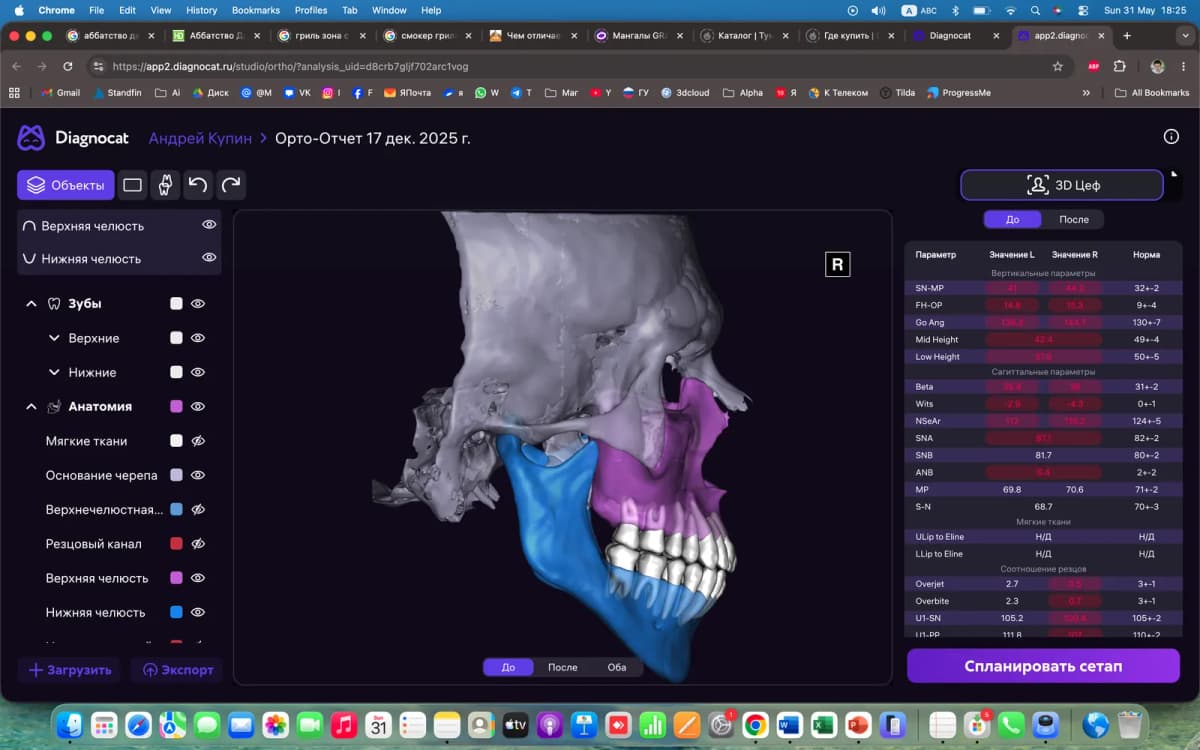Select the После tab in parameters panel

tap(1074, 219)
